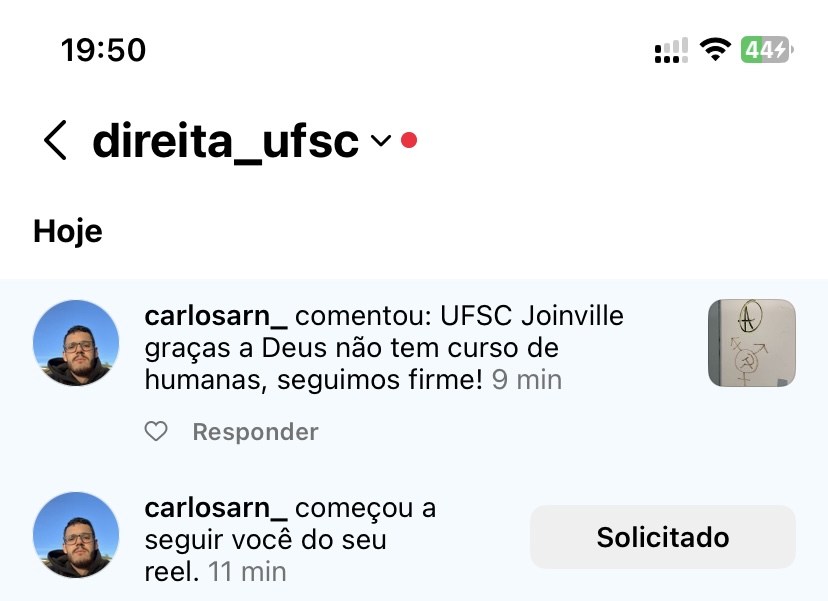Image resolution: width=828 pixels, height=601 pixels.
Task: Open carlosarn_ username in the comment notification
Action: [x=216, y=317]
